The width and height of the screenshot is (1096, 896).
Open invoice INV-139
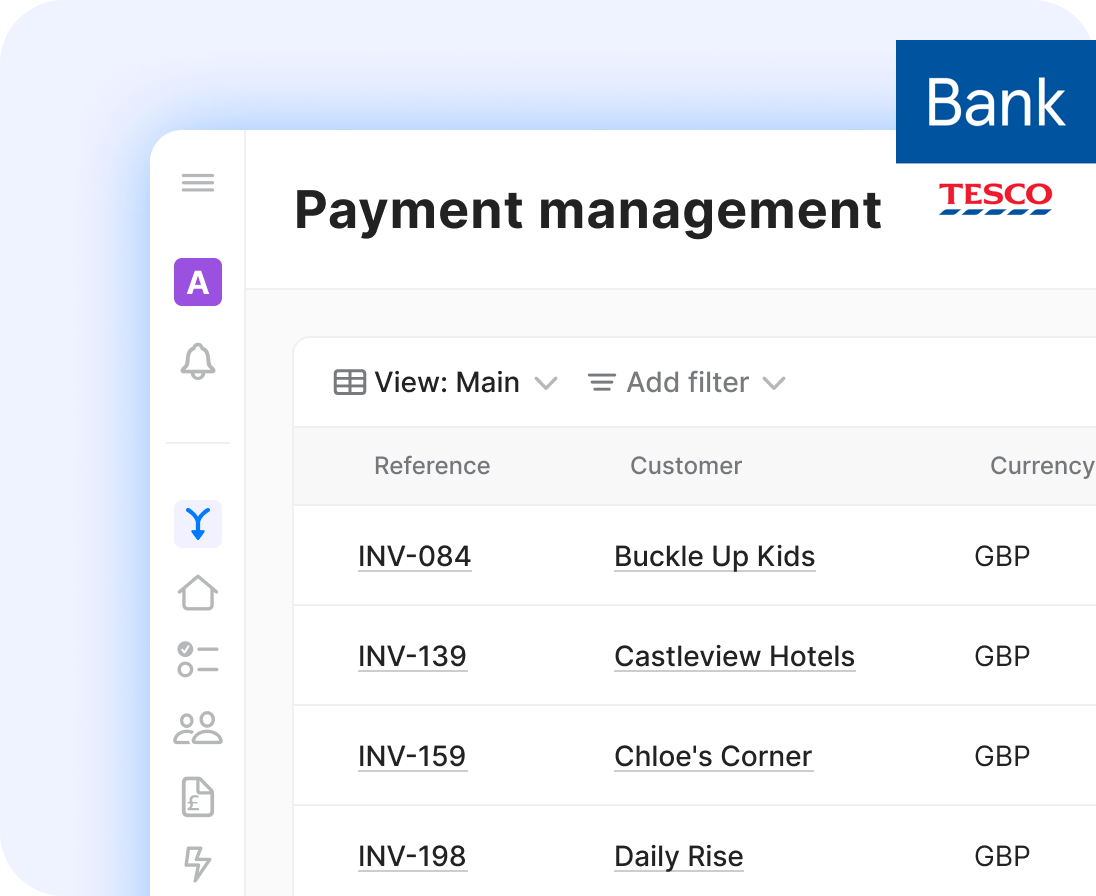point(412,656)
